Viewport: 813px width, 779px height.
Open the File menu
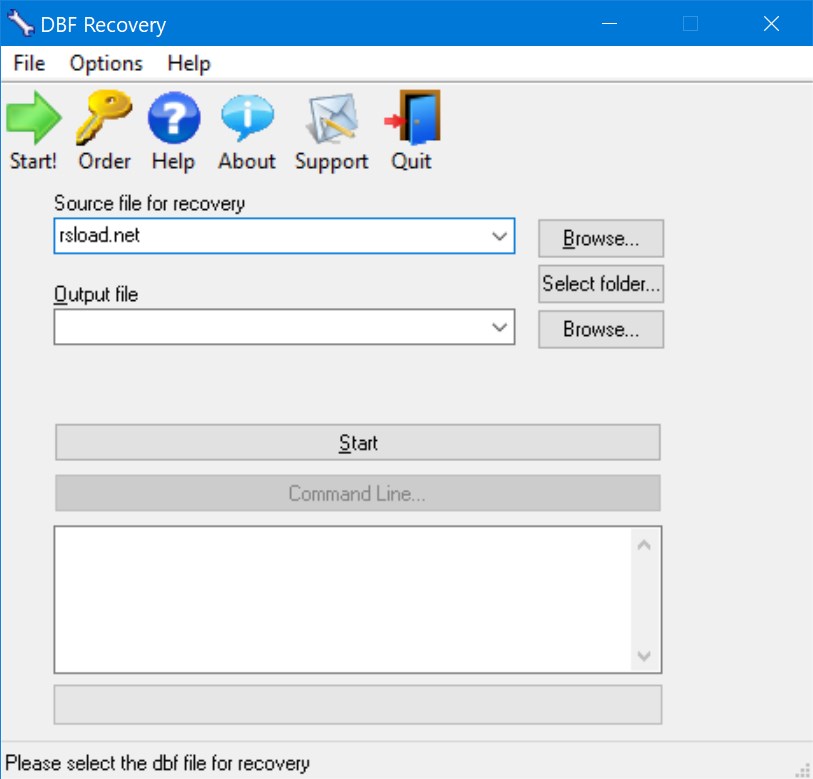pyautogui.click(x=29, y=63)
